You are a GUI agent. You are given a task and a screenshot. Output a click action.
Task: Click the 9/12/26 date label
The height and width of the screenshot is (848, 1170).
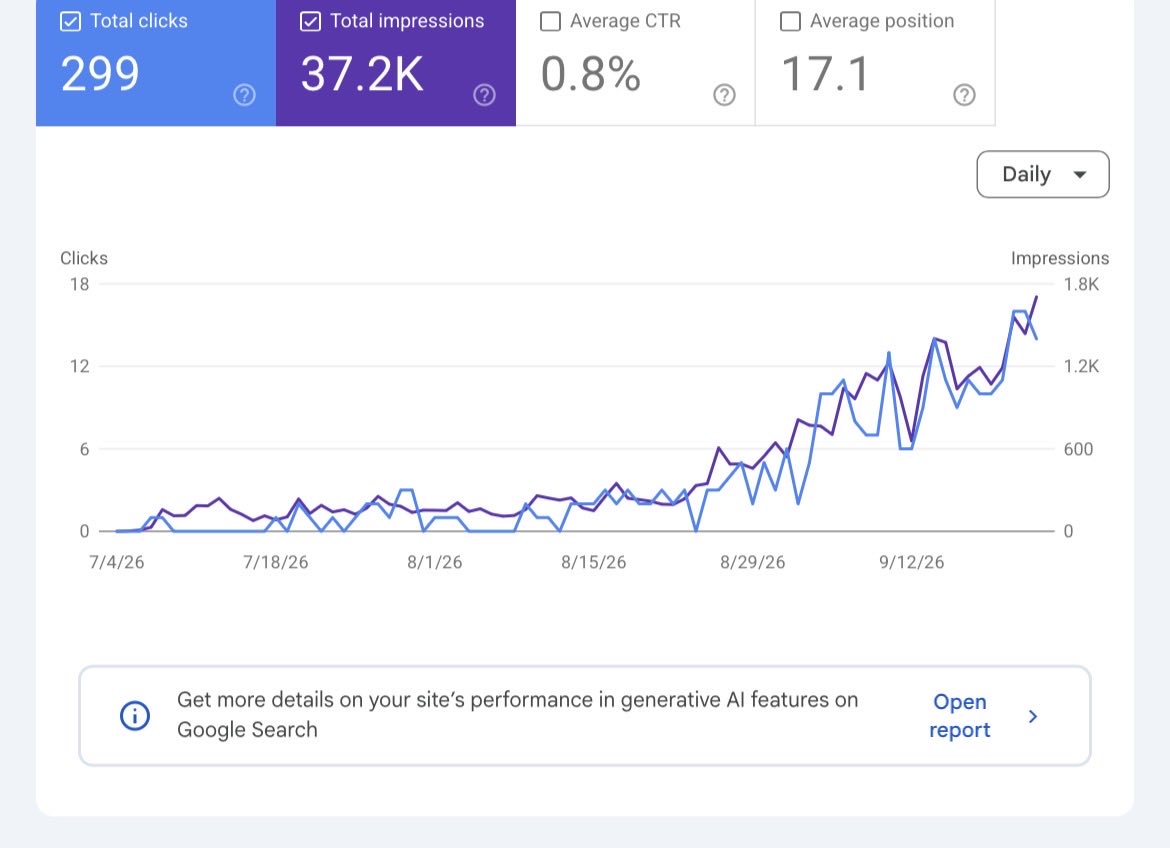911,562
